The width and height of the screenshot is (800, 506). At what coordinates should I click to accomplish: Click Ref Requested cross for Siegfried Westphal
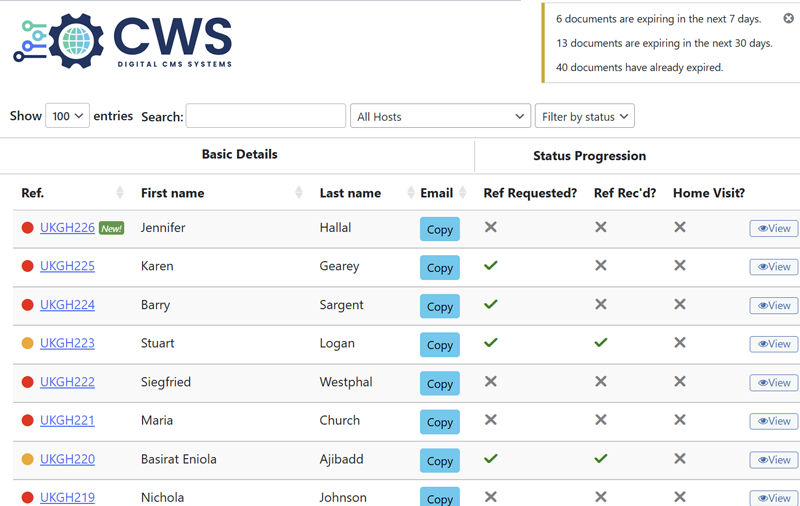click(491, 381)
